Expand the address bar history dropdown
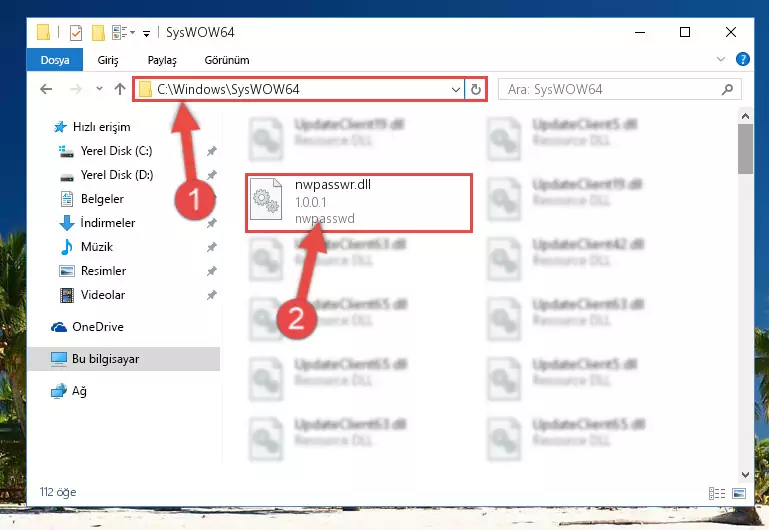Viewport: 769px width, 530px height. 456,90
